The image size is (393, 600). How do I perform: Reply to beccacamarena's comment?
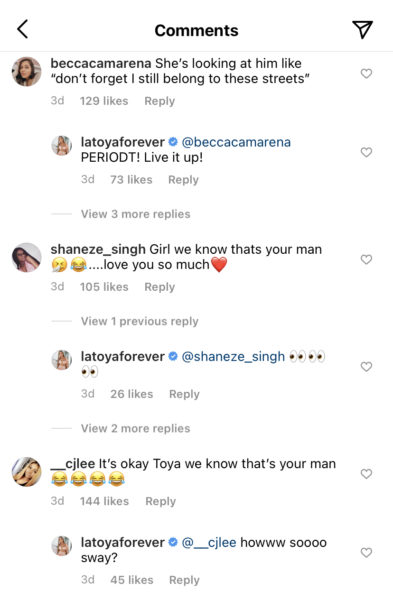tap(160, 101)
